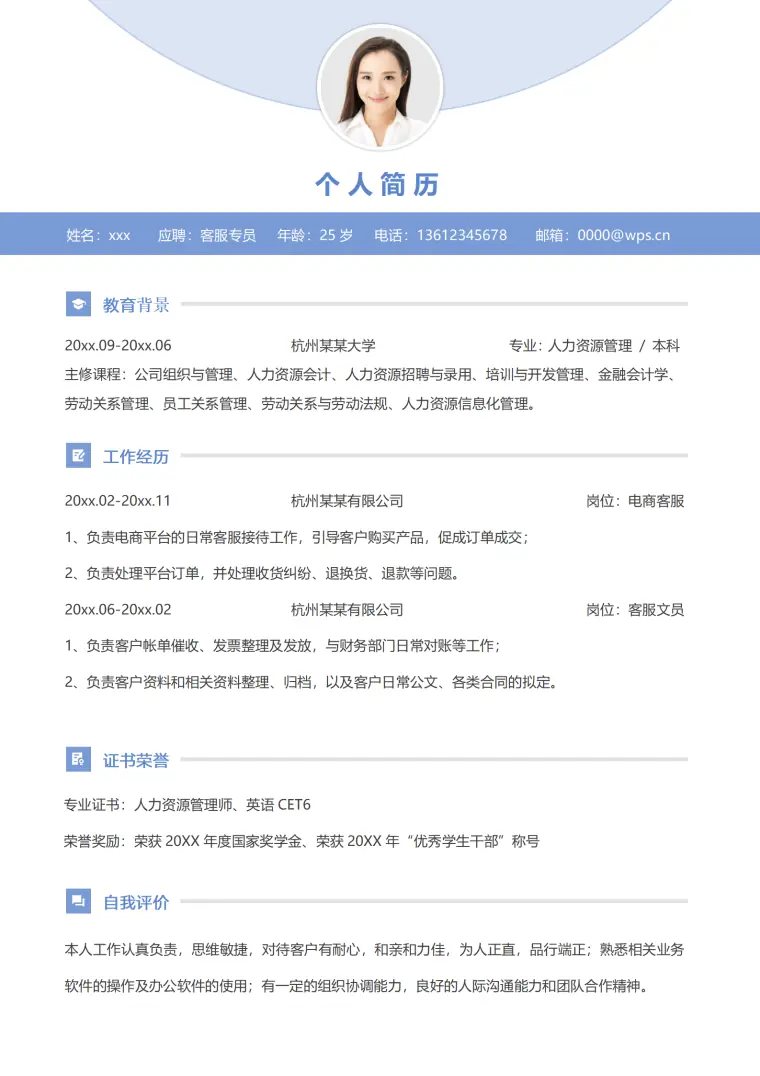Click the line starting 本人工作认真负责
The width and height of the screenshot is (760, 1076).
[x=375, y=950]
